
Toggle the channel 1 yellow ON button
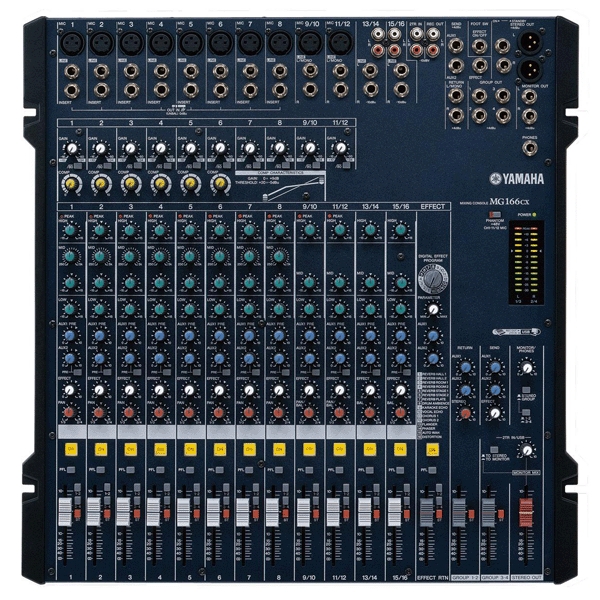point(71,449)
